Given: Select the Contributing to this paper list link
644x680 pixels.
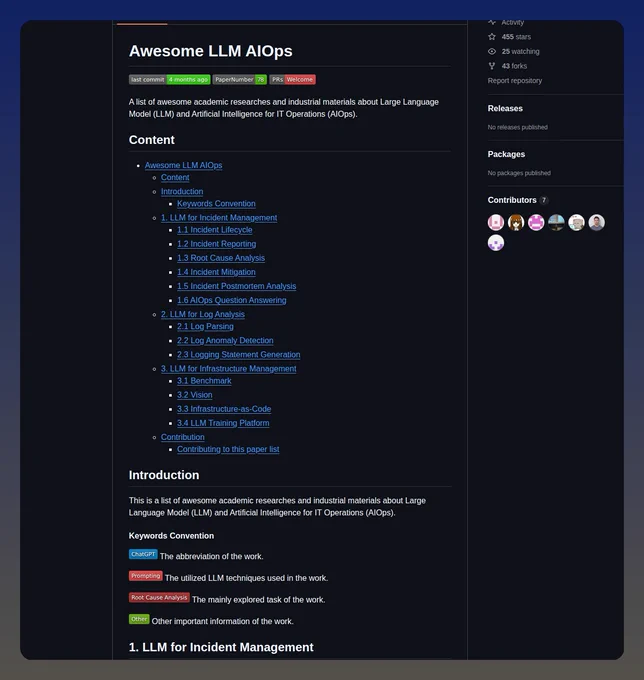Looking at the screenshot, I should 228,449.
